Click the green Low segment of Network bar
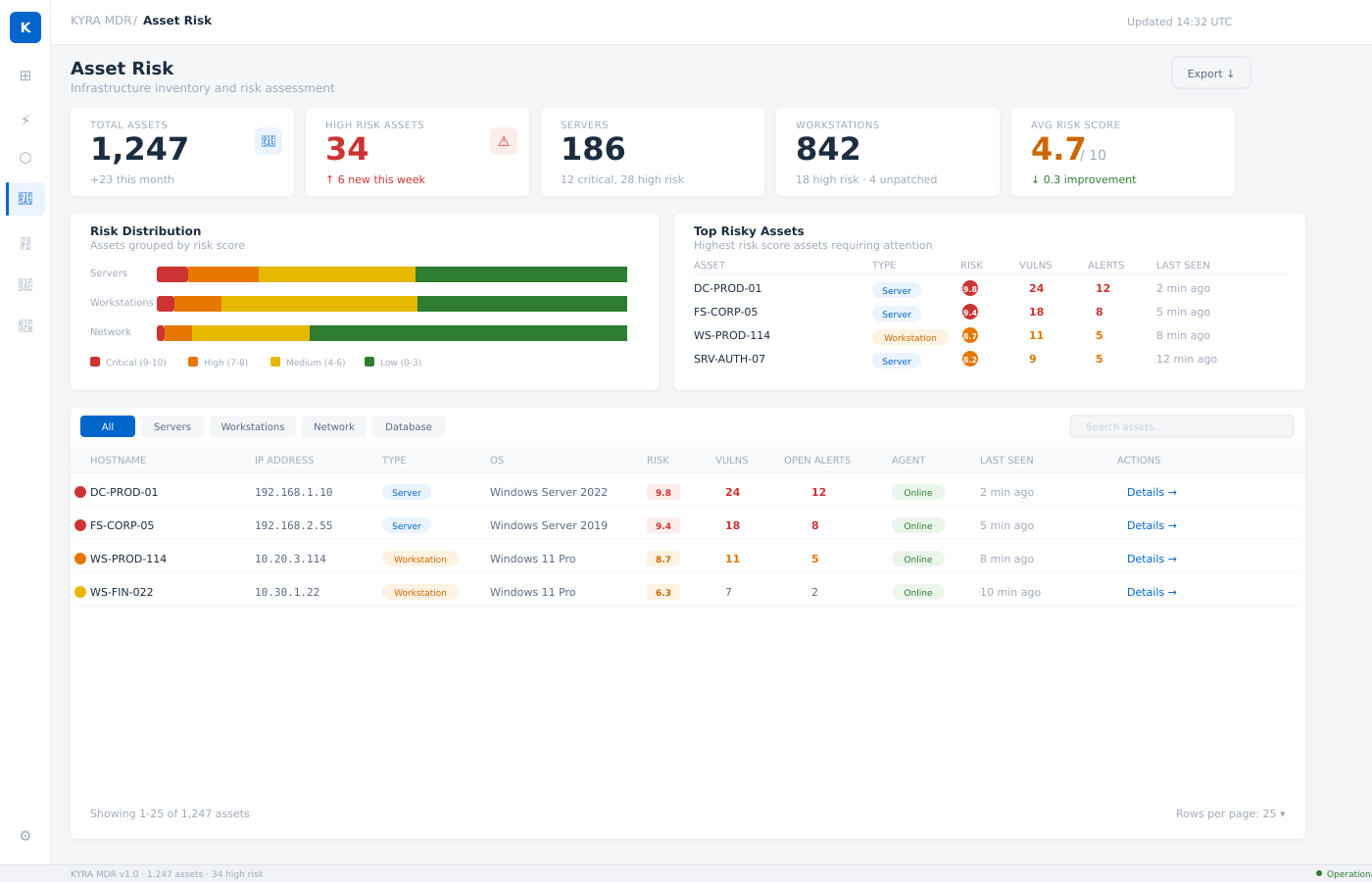 pyautogui.click(x=468, y=333)
